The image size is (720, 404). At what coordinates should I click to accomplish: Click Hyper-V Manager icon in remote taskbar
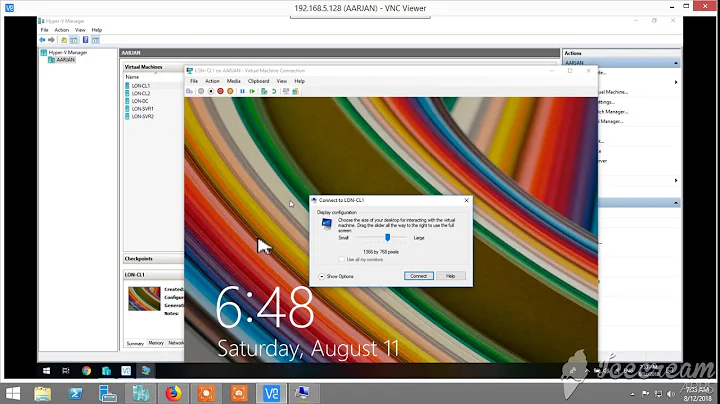(107, 370)
